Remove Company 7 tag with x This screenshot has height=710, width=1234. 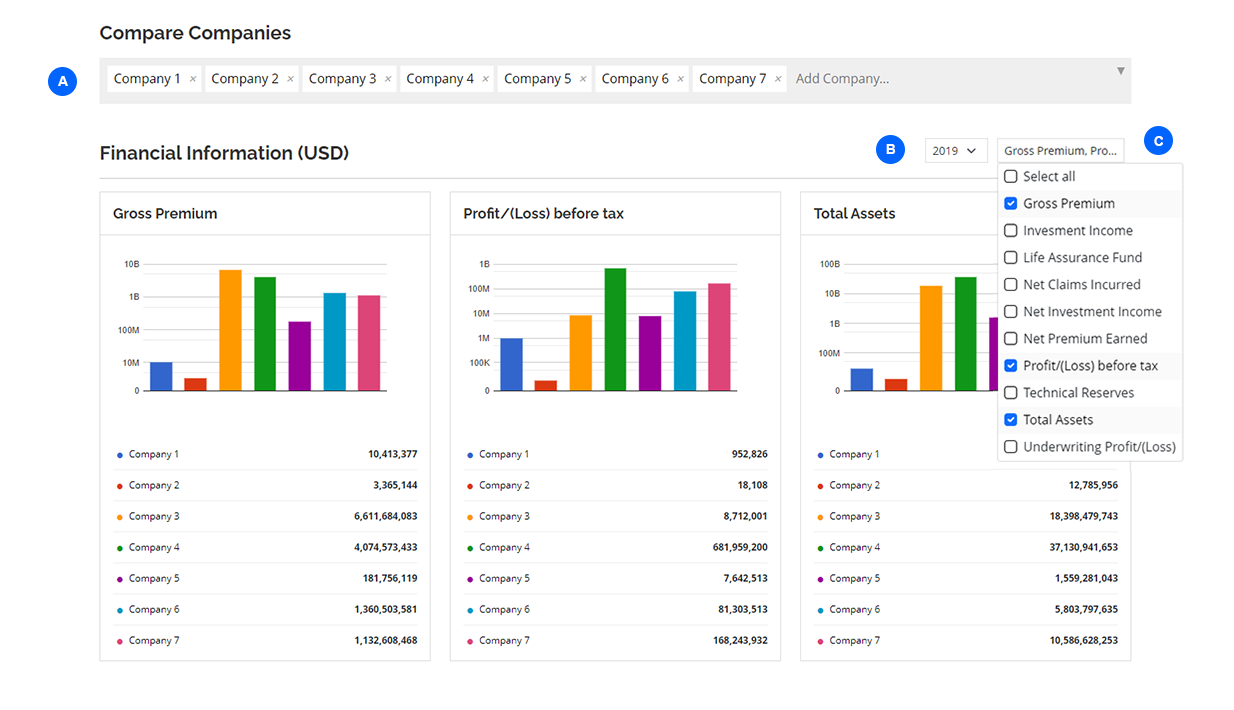[778, 79]
